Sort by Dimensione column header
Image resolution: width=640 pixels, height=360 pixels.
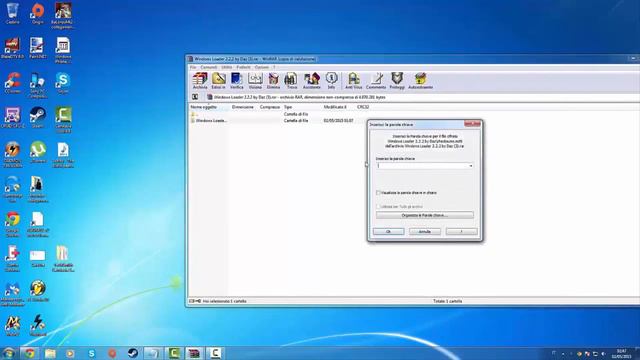click(x=242, y=107)
